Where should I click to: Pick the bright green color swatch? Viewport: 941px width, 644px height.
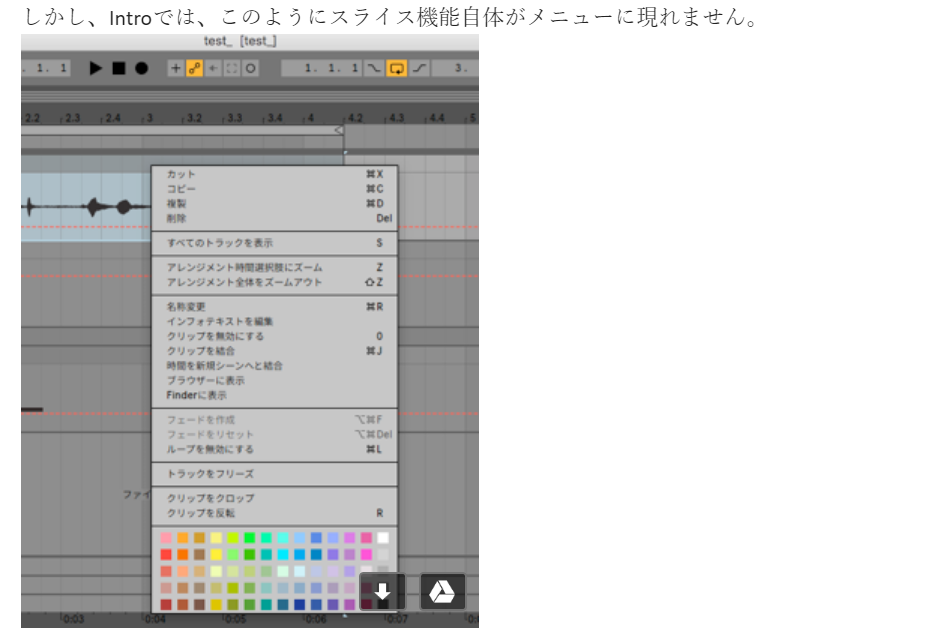pos(249,538)
